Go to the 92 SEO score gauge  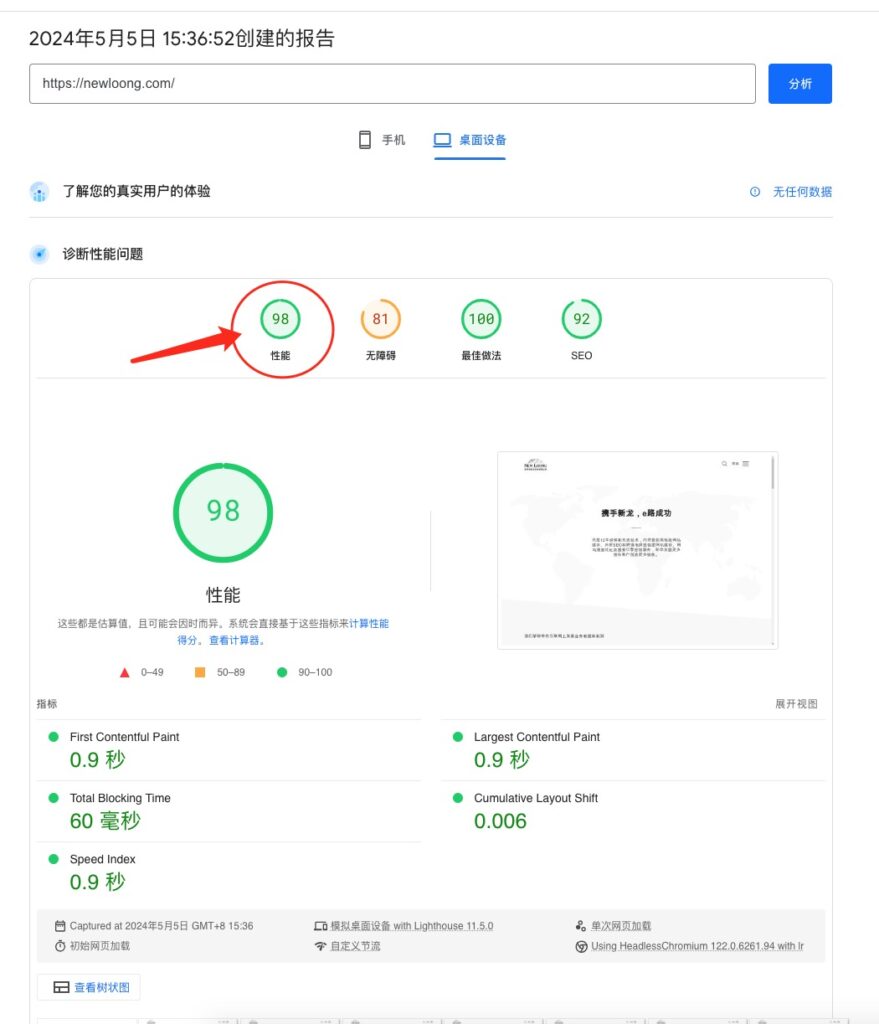pos(581,320)
